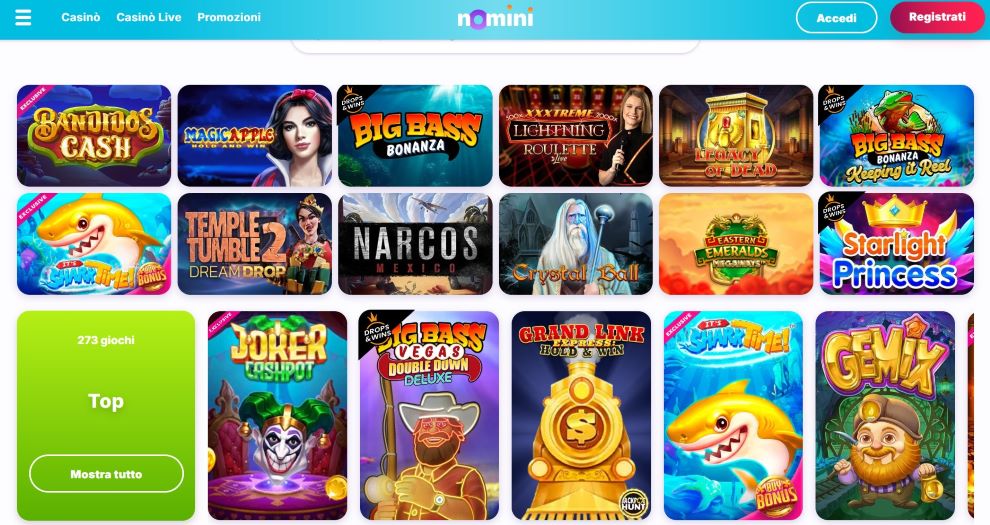990x525 pixels.
Task: Click the Accedi button
Action: pos(836,18)
